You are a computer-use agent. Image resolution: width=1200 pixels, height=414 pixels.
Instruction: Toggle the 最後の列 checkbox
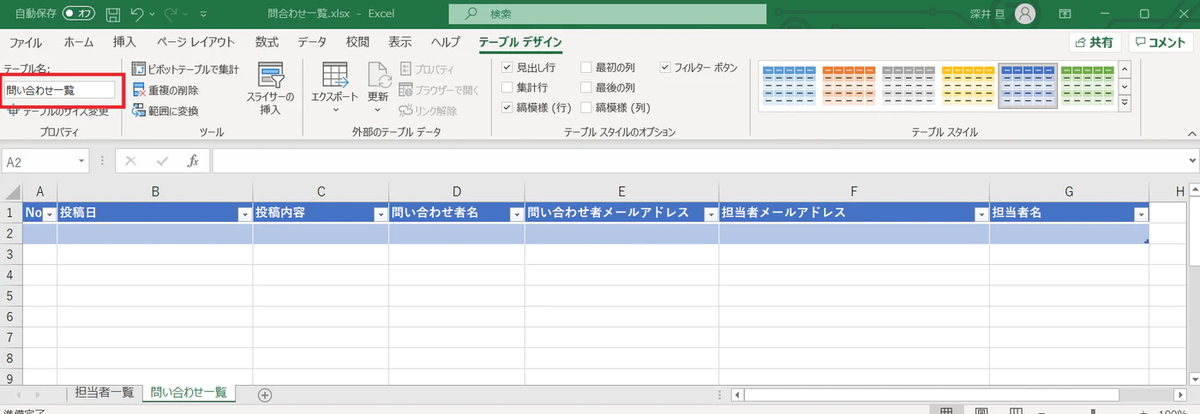586,87
